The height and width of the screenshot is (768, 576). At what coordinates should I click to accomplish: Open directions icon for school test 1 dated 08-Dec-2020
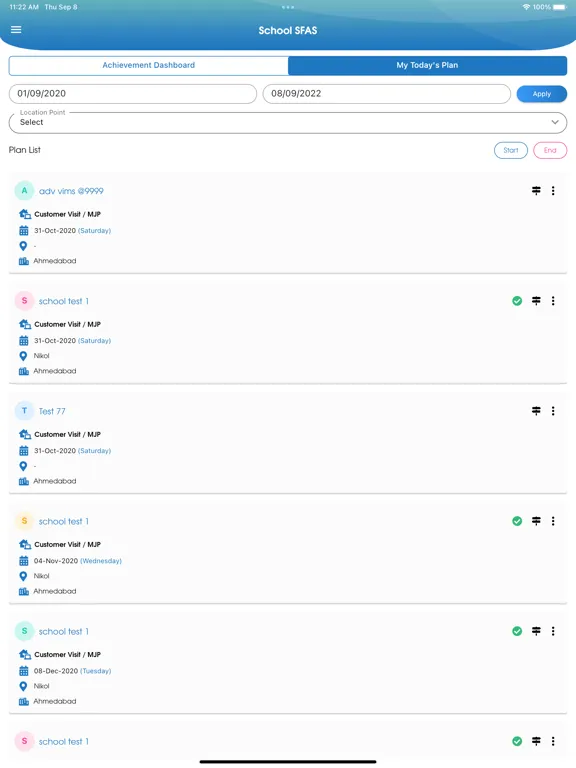coord(536,631)
